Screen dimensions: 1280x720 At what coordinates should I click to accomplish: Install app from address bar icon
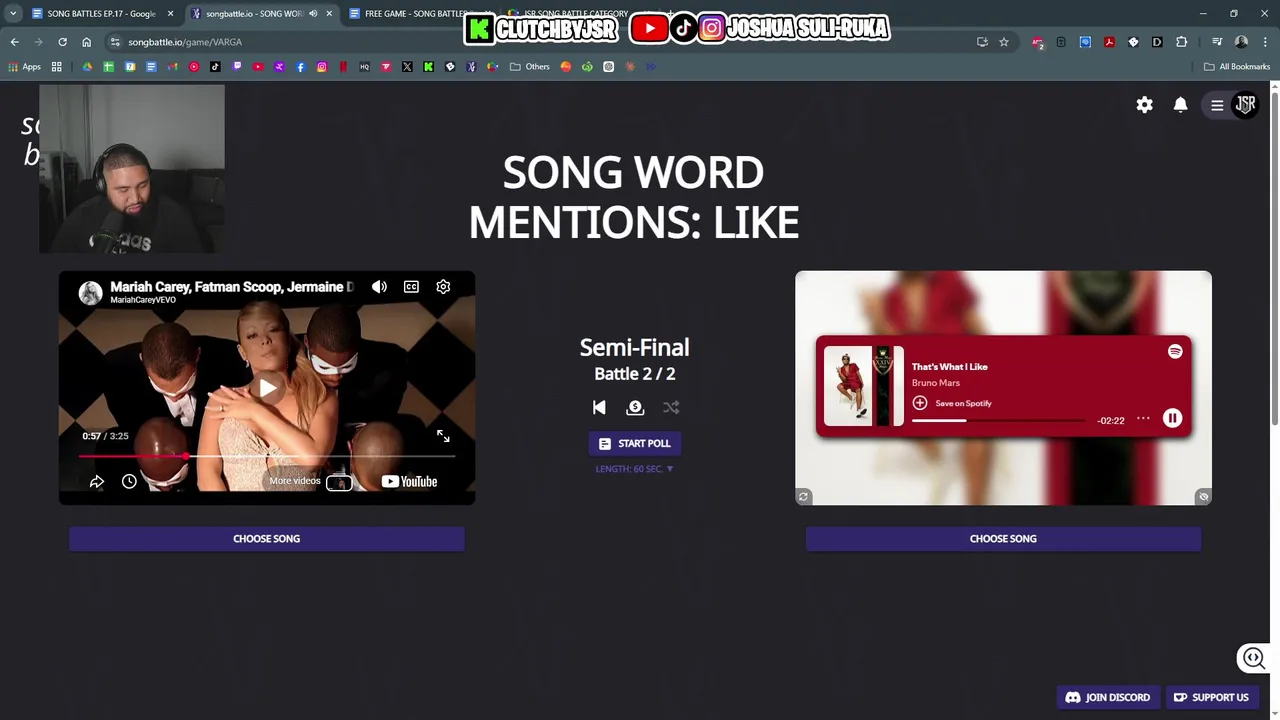982,42
